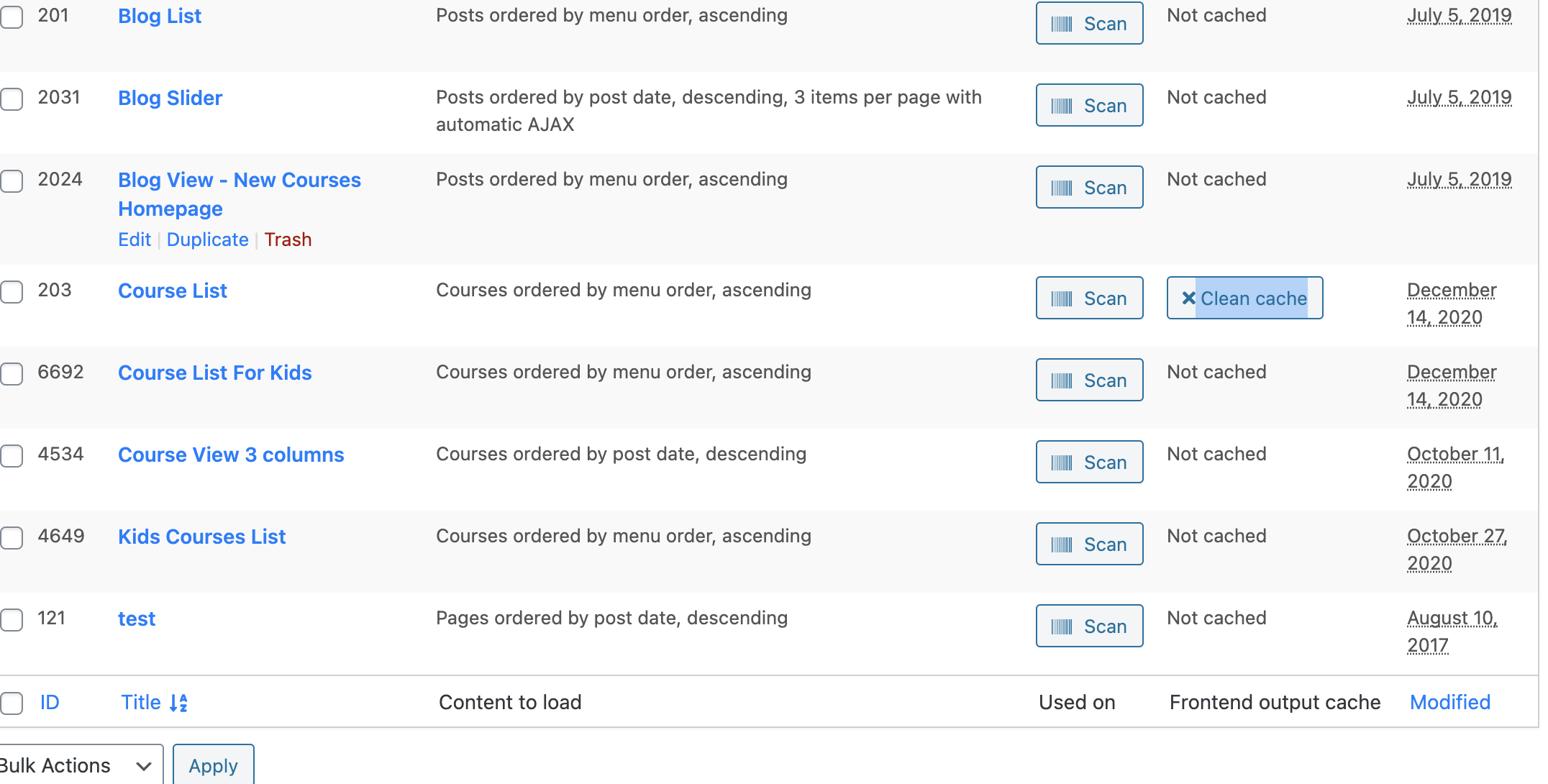Image resolution: width=1548 pixels, height=784 pixels.
Task: Move Blog View item to Trash
Action: pos(288,240)
